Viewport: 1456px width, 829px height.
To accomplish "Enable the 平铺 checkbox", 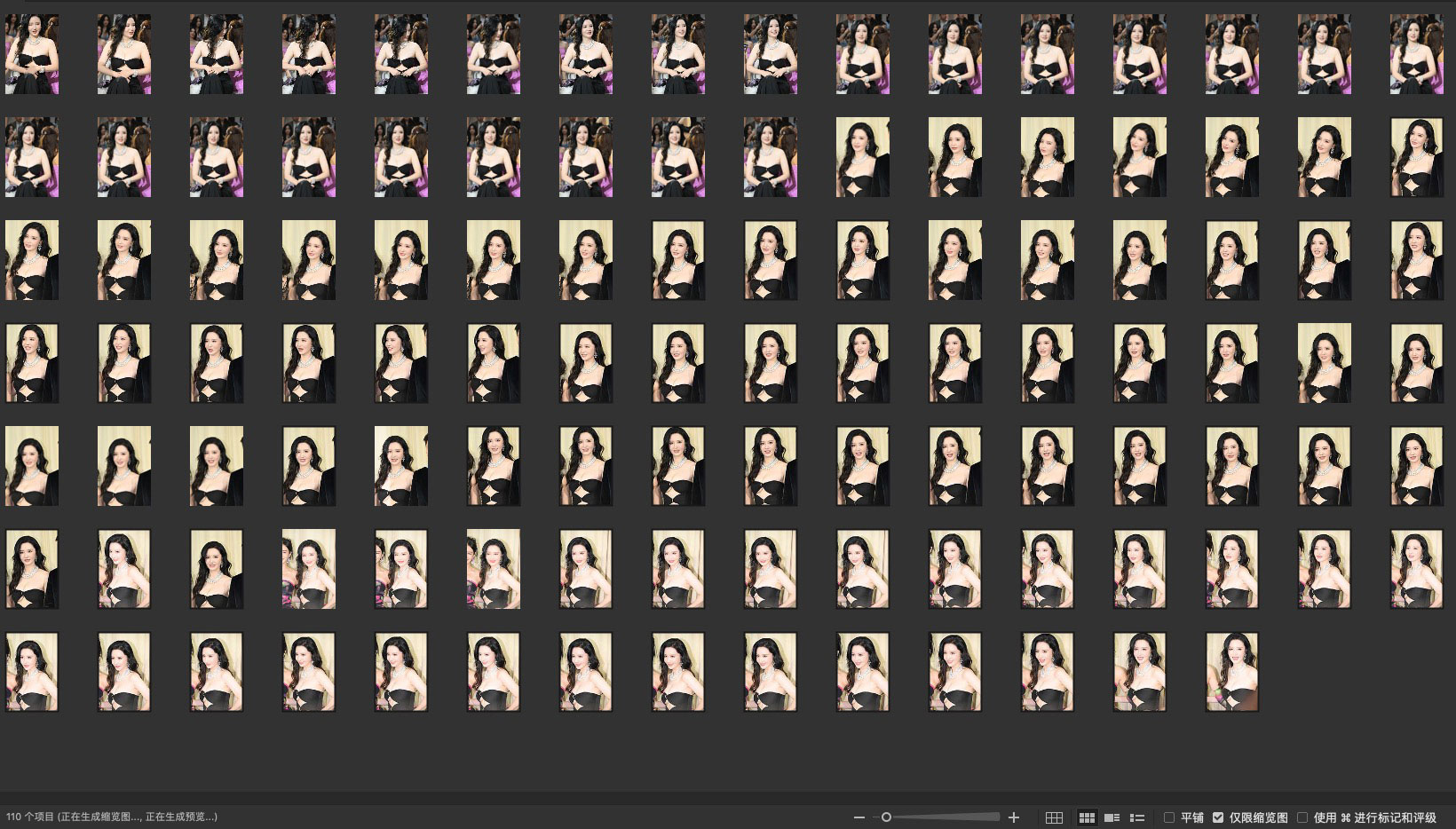I will coord(1169,817).
